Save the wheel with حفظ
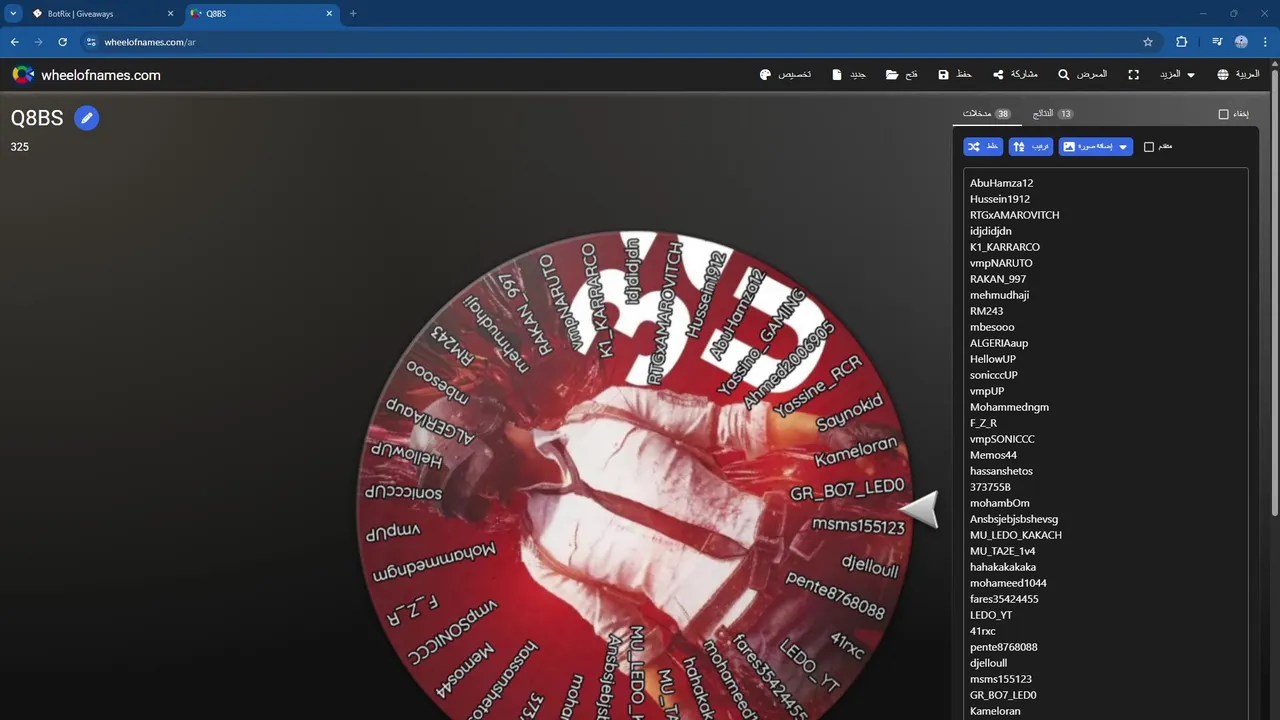Viewport: 1280px width, 720px height. [955, 75]
